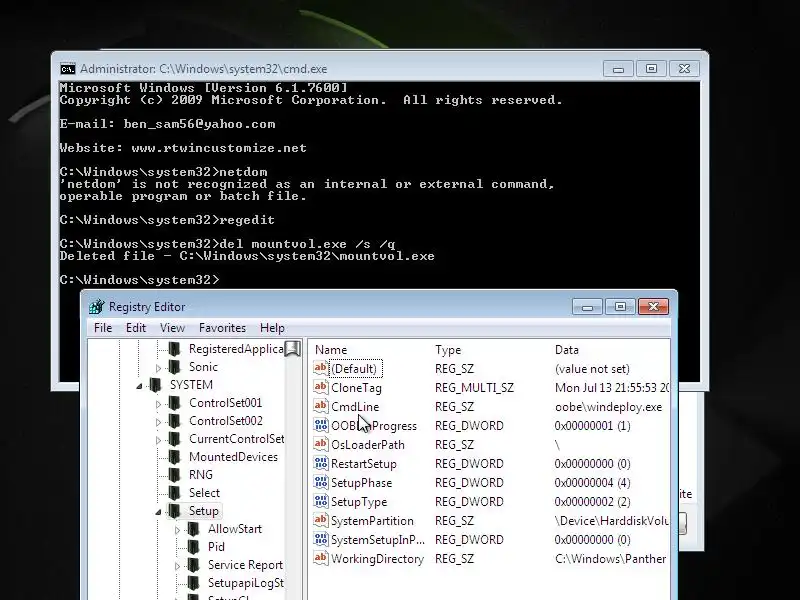Select the SetupType value name
The height and width of the screenshot is (600, 800).
coord(359,502)
